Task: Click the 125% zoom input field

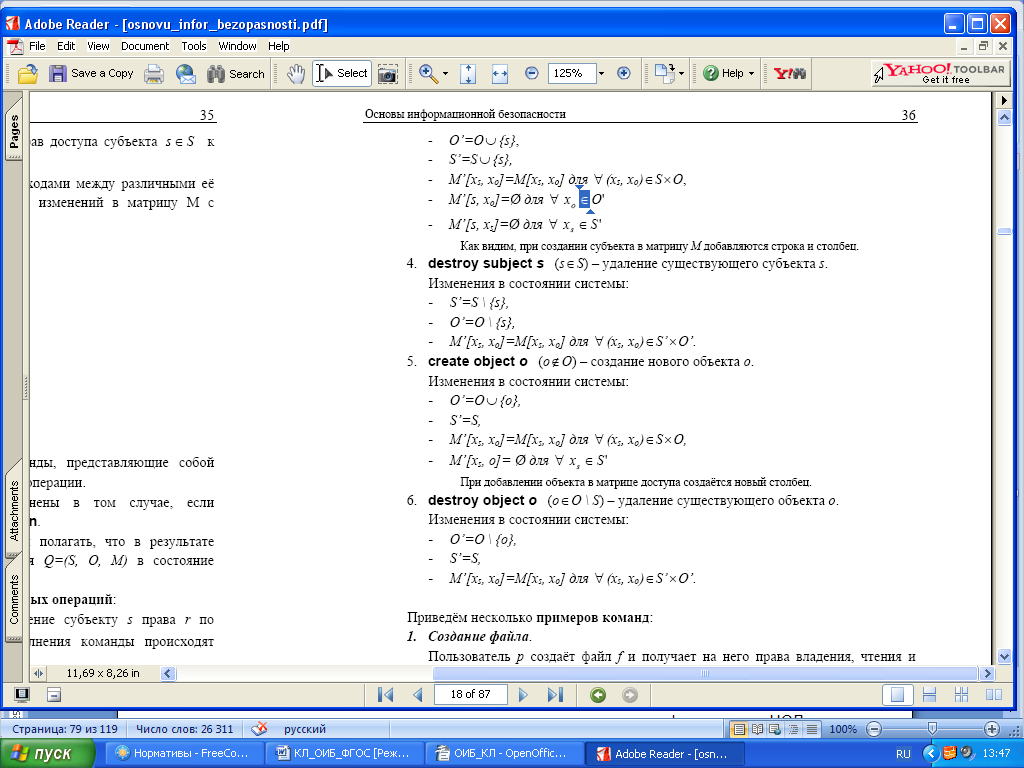Action: [571, 73]
